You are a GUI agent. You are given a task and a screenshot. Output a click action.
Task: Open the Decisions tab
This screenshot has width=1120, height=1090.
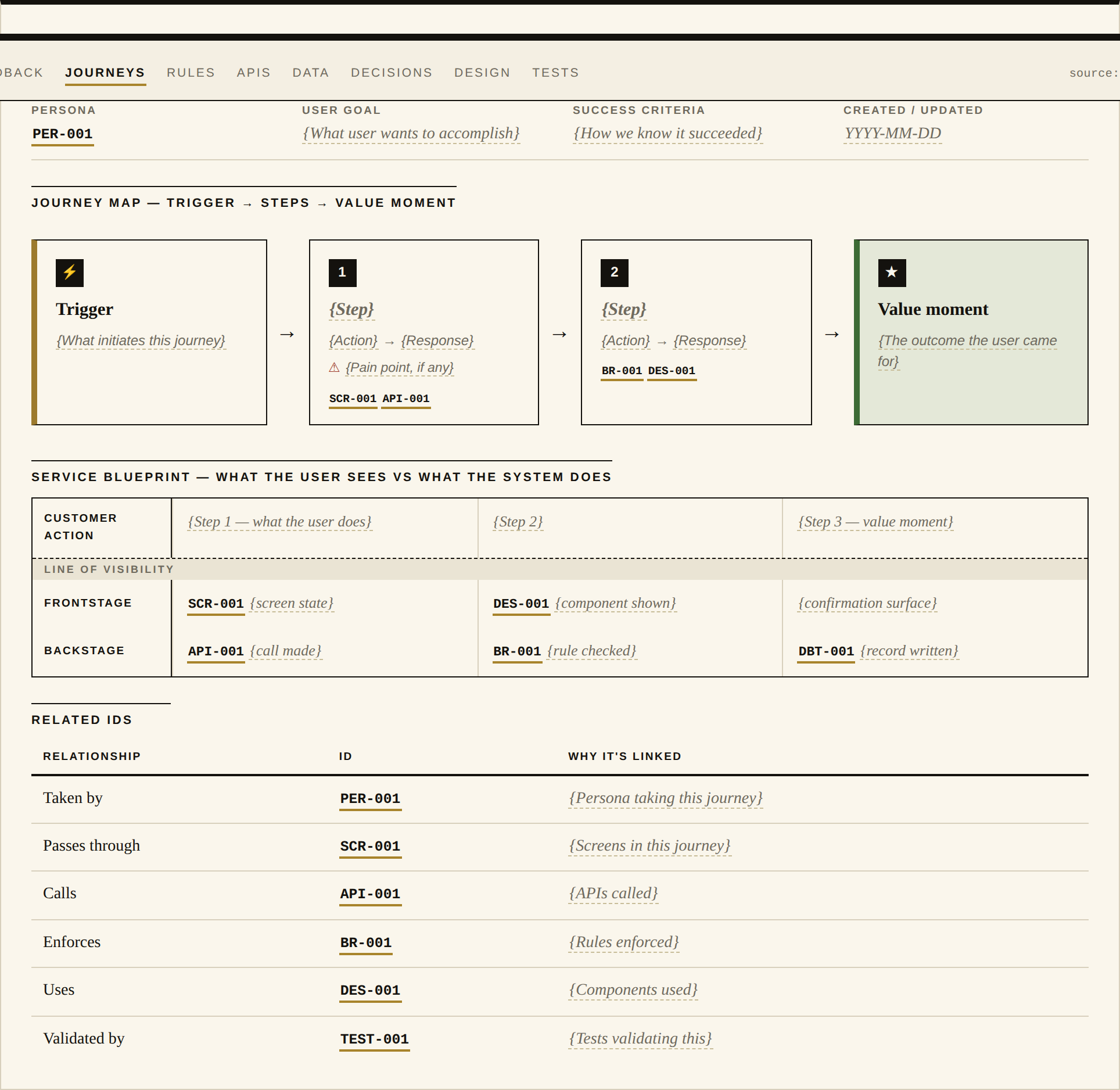click(x=392, y=73)
